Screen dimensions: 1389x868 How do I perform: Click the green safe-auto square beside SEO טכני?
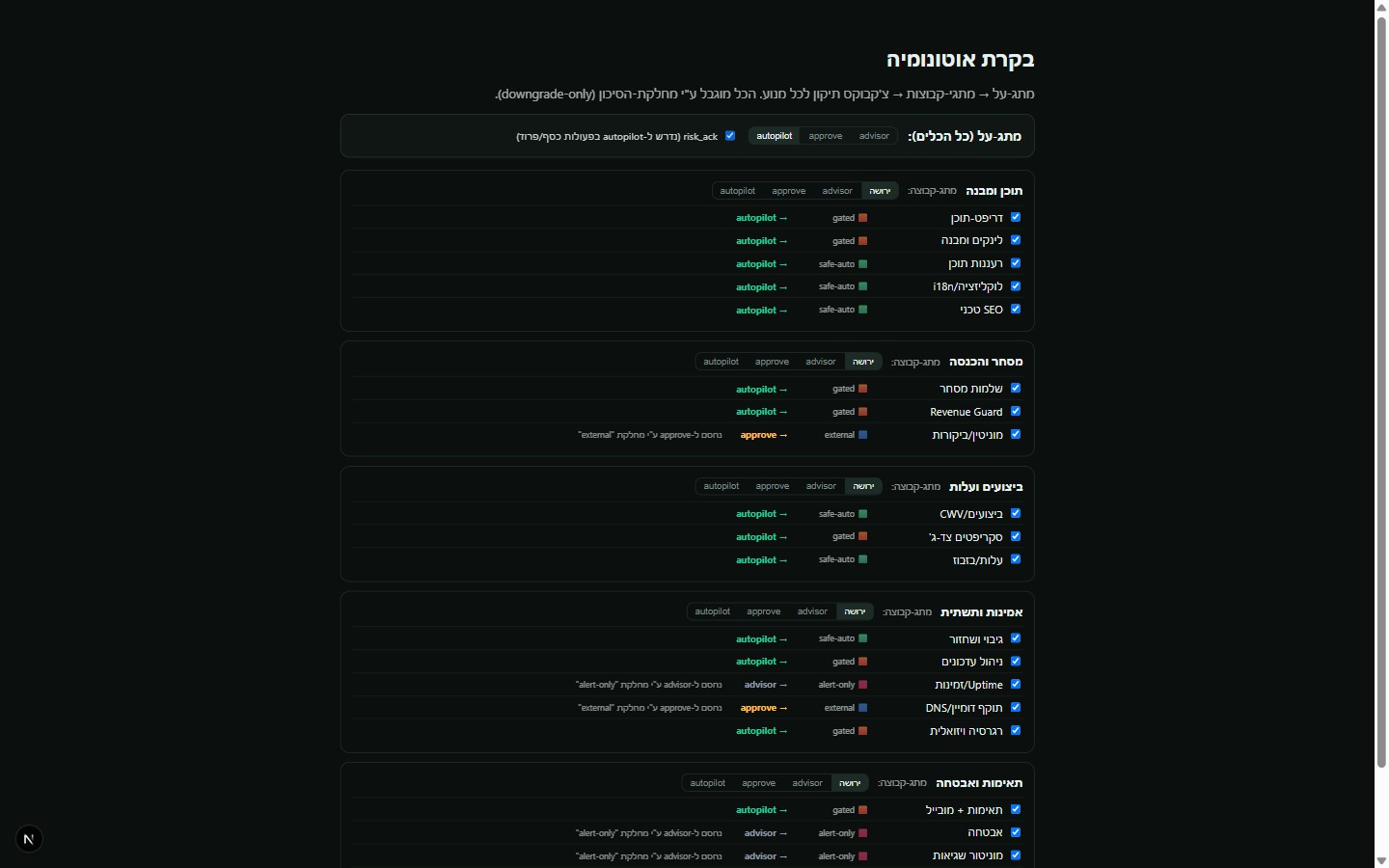862,310
